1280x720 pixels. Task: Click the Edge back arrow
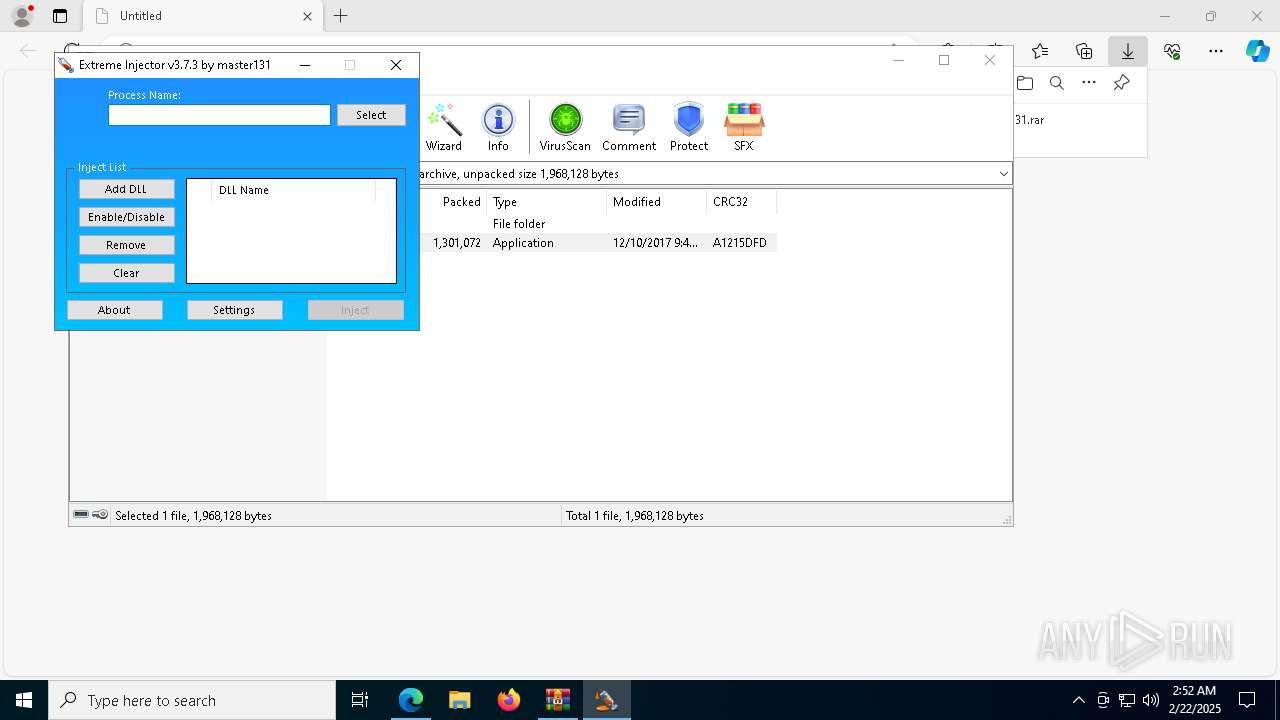28,51
